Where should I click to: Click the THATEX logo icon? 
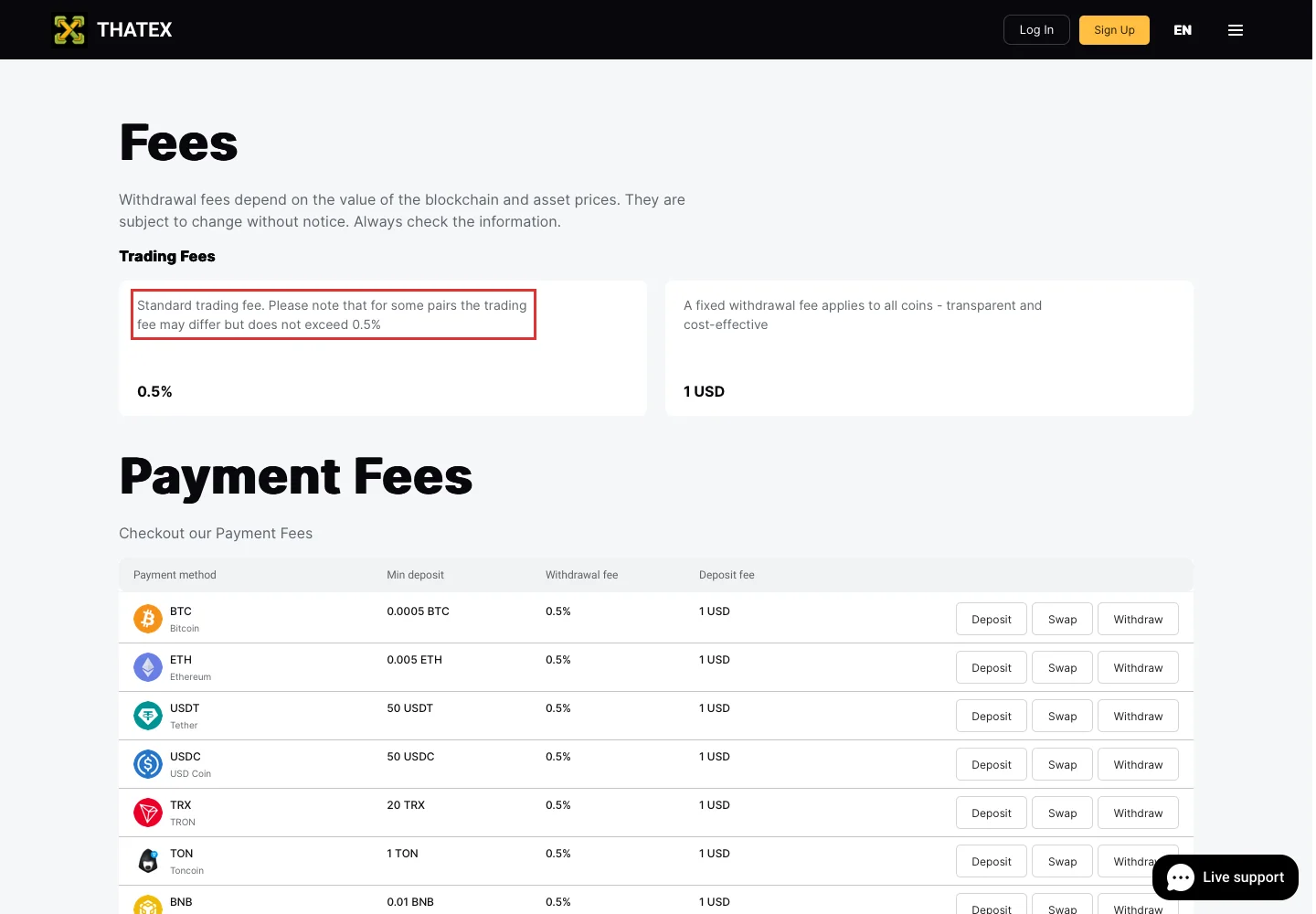69,30
